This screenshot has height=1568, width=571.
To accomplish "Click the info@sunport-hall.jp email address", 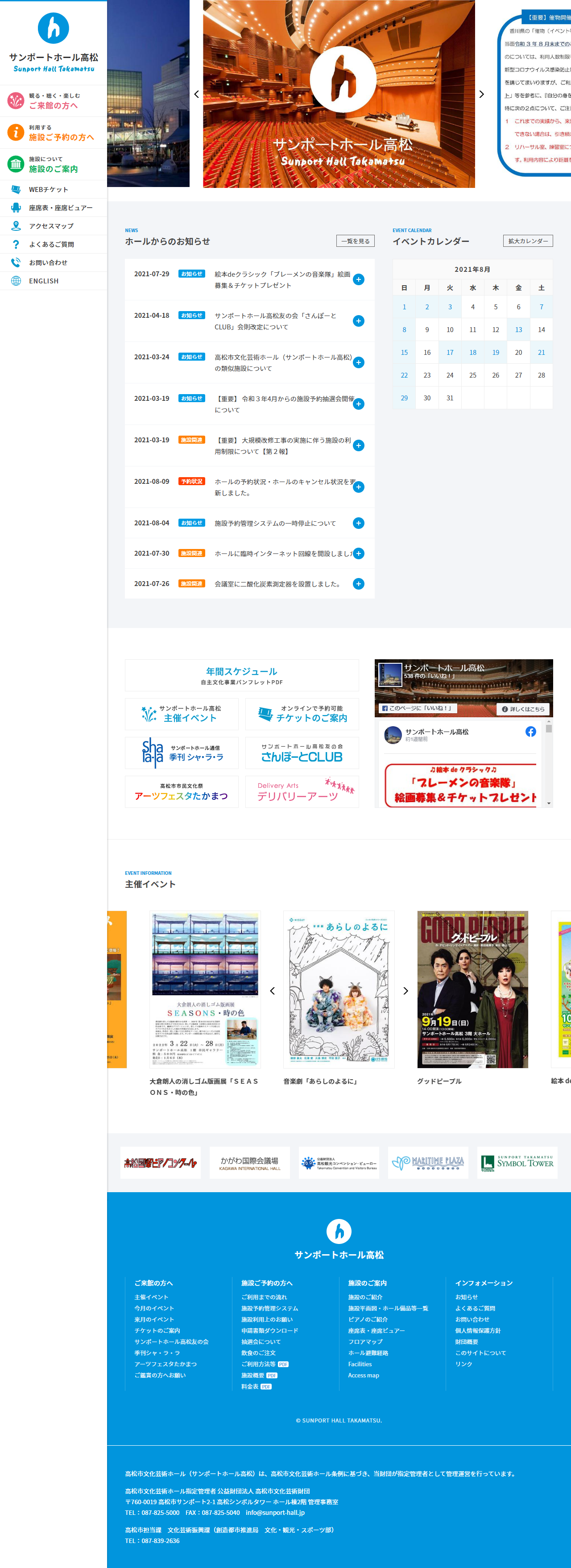I will coord(275,1513).
